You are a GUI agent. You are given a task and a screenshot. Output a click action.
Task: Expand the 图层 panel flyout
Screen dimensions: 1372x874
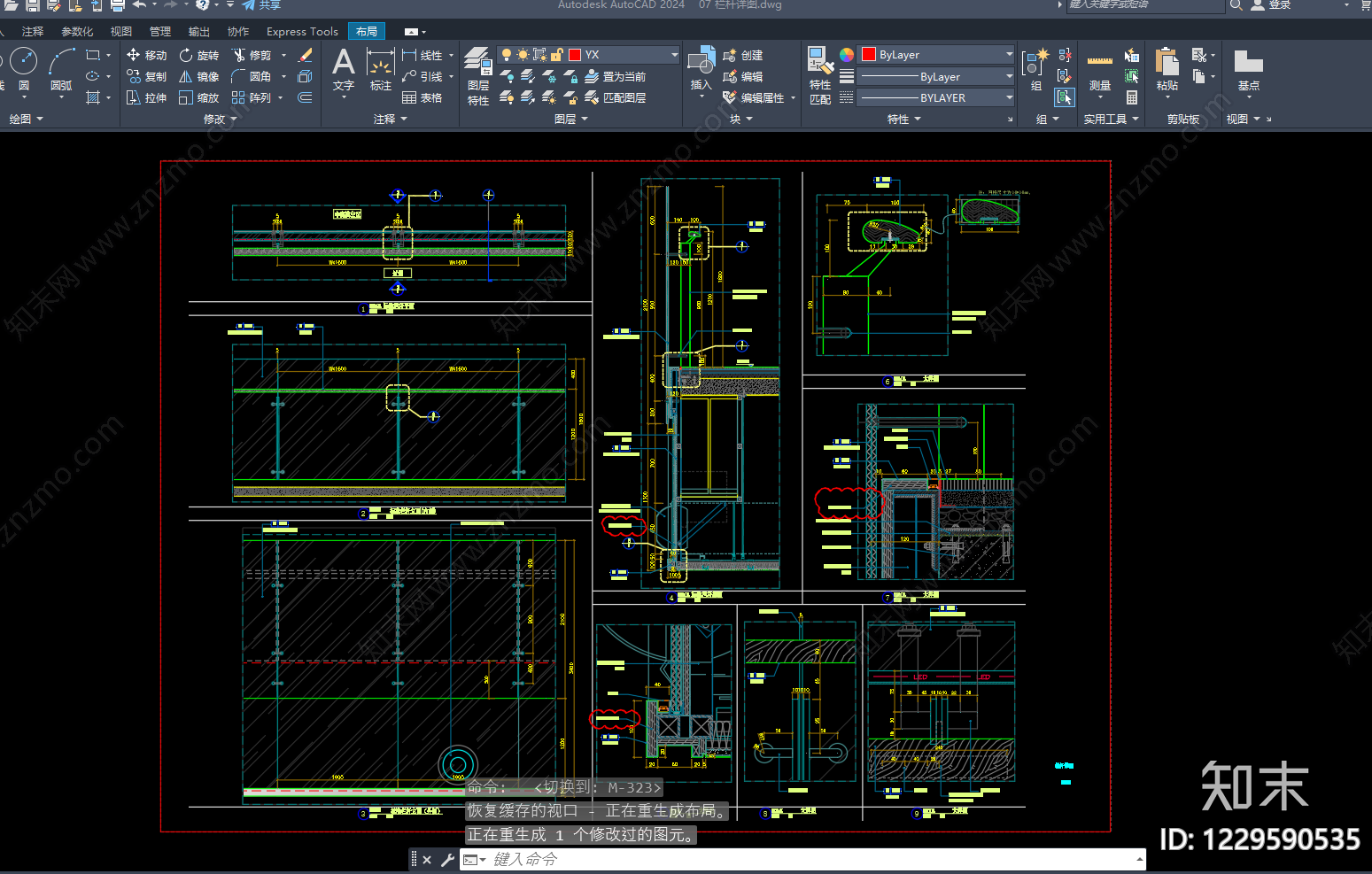click(x=571, y=119)
